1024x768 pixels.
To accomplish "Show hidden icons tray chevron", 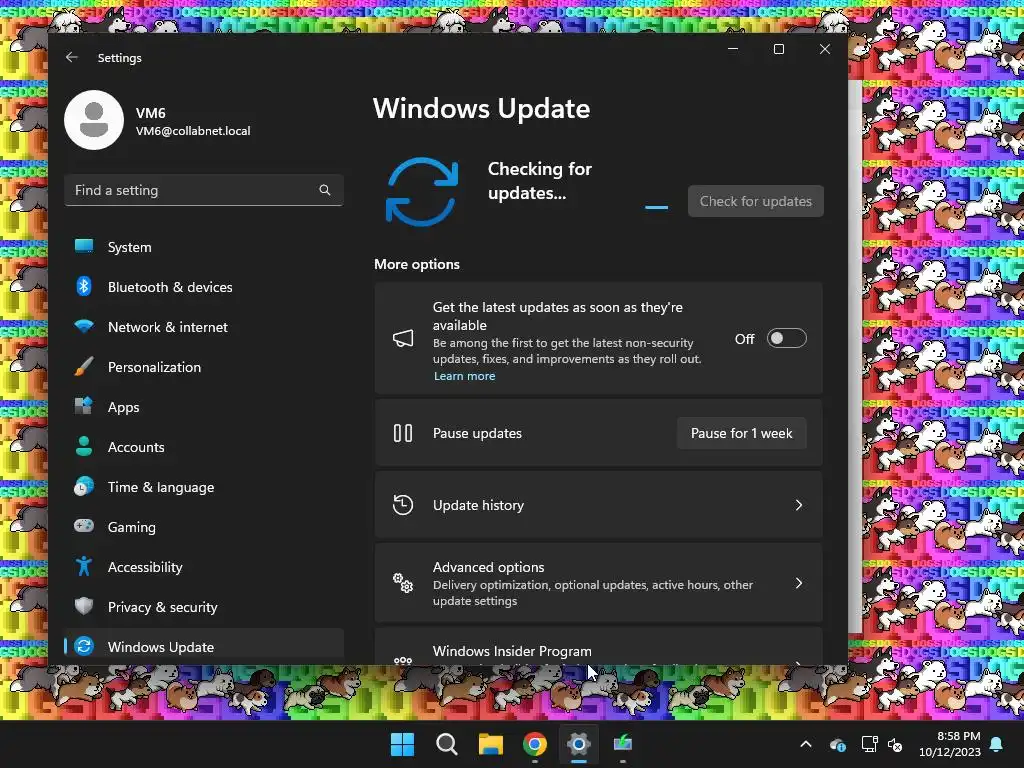I will (806, 744).
